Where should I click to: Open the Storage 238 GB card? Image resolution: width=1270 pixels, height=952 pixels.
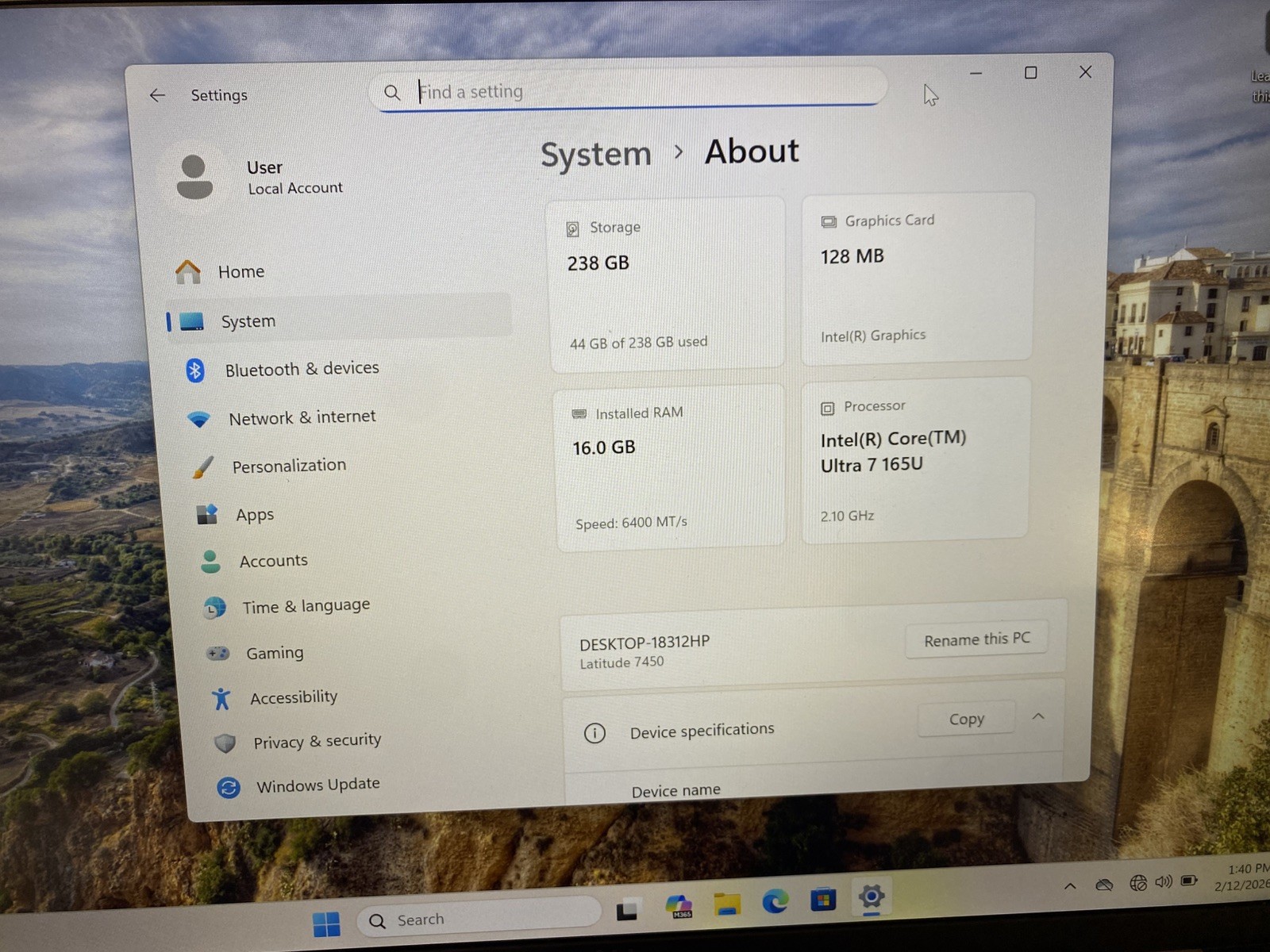(666, 284)
